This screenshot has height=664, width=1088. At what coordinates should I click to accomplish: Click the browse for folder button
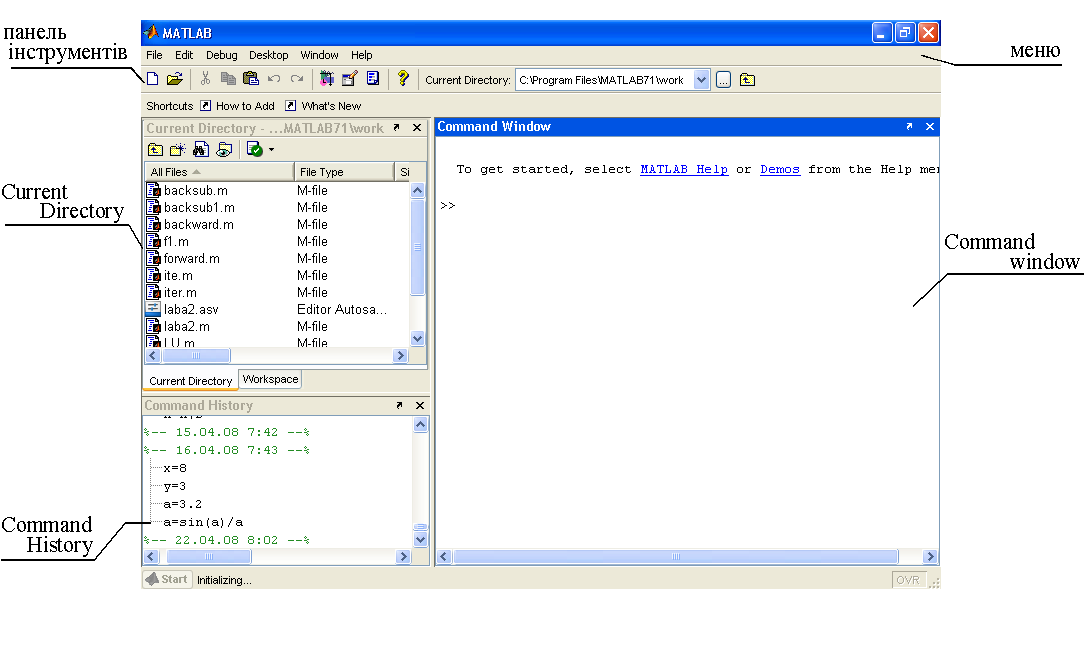[723, 80]
